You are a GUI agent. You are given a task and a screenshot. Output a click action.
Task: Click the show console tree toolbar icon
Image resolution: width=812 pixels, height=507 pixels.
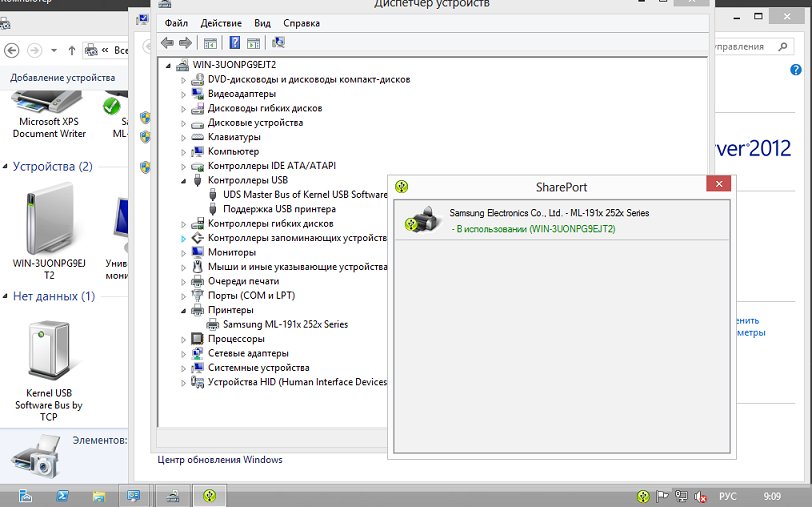click(210, 43)
